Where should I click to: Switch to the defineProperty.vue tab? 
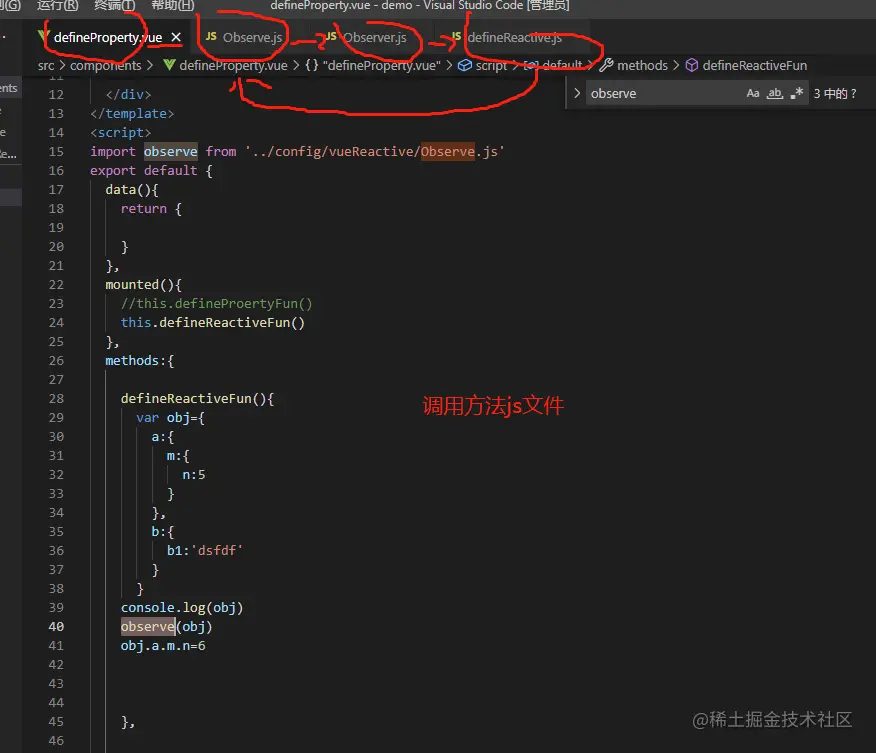(x=107, y=37)
